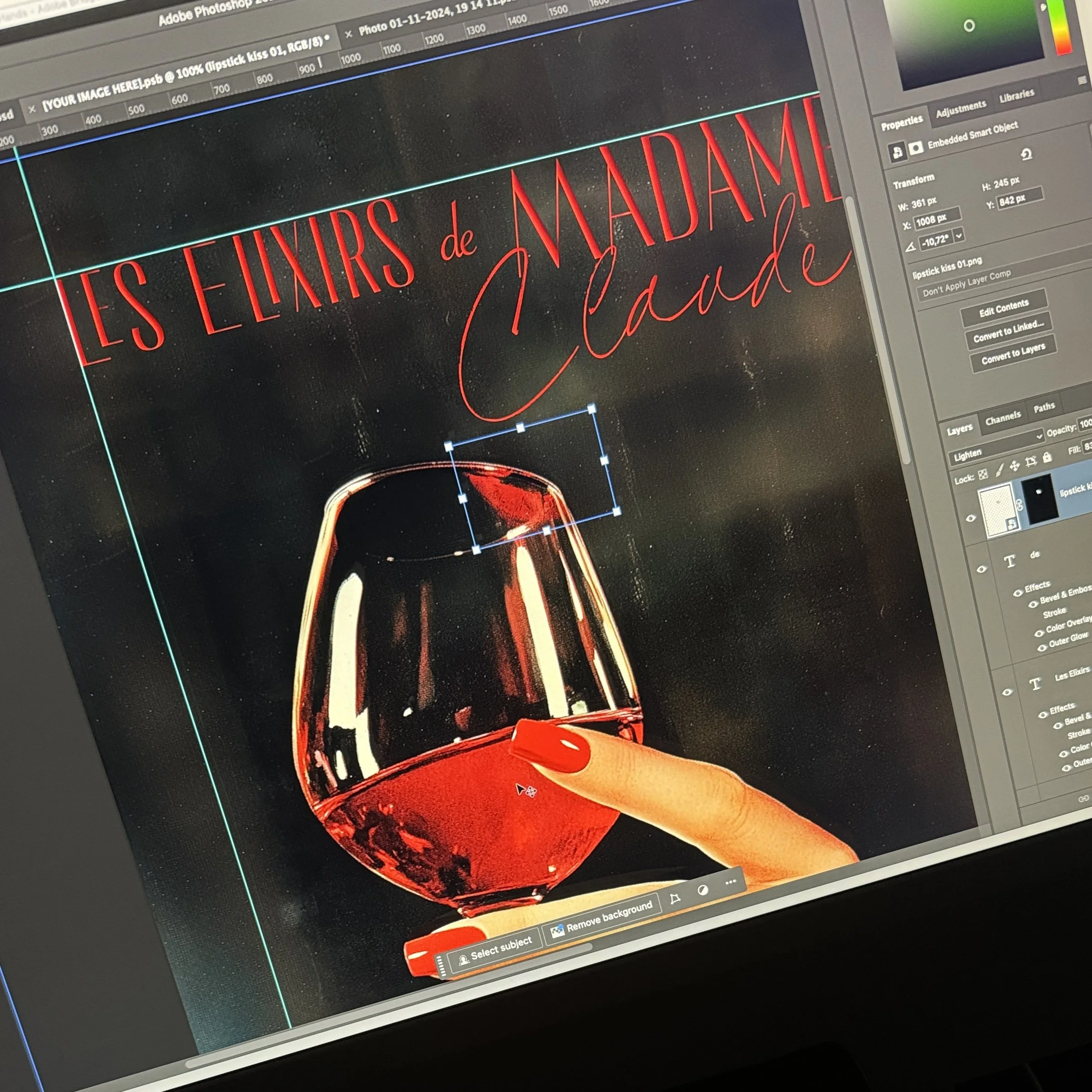
Task: Click the reset transform icon in Properties
Action: [x=1027, y=154]
